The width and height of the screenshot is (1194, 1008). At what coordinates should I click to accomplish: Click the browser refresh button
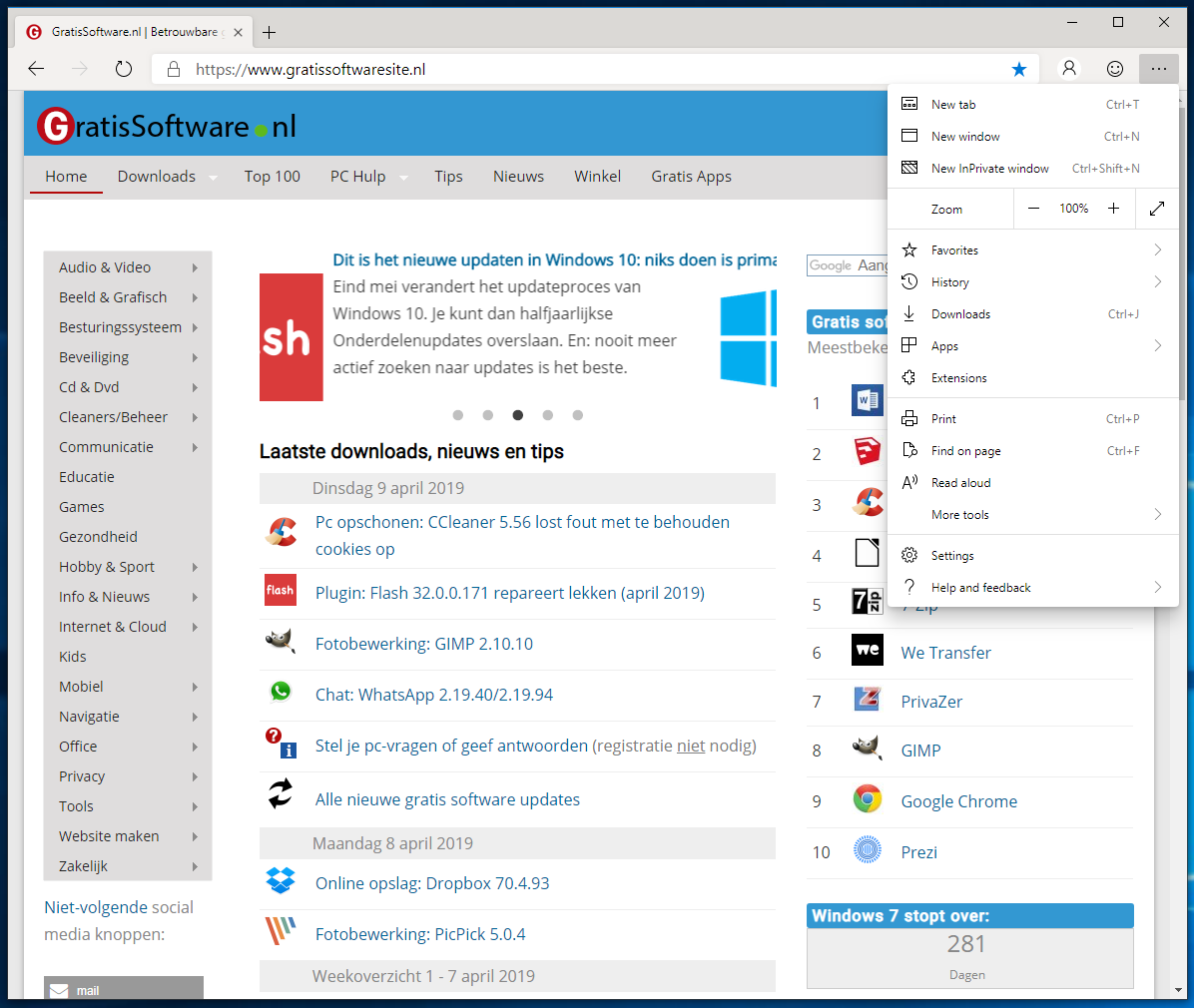coord(124,69)
